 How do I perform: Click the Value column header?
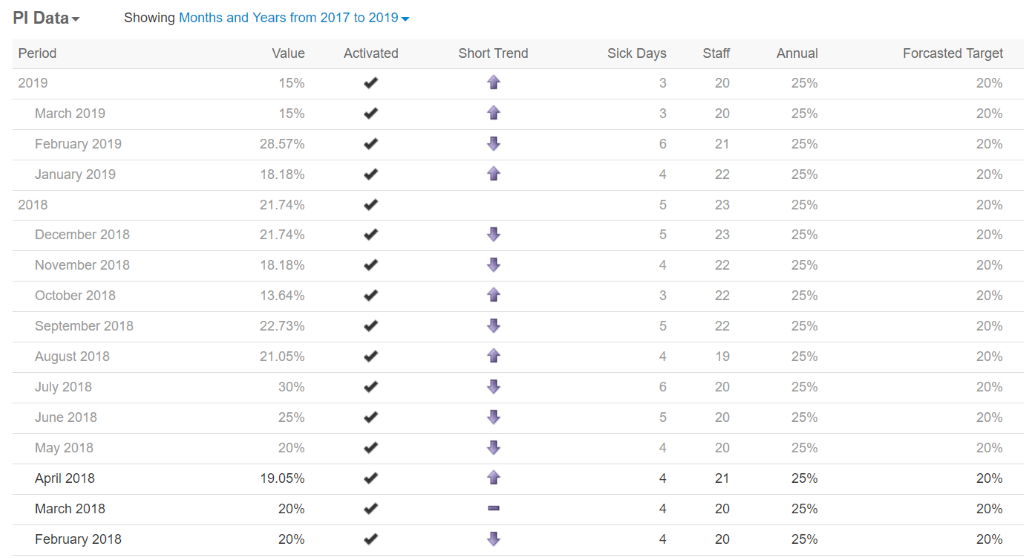288,54
